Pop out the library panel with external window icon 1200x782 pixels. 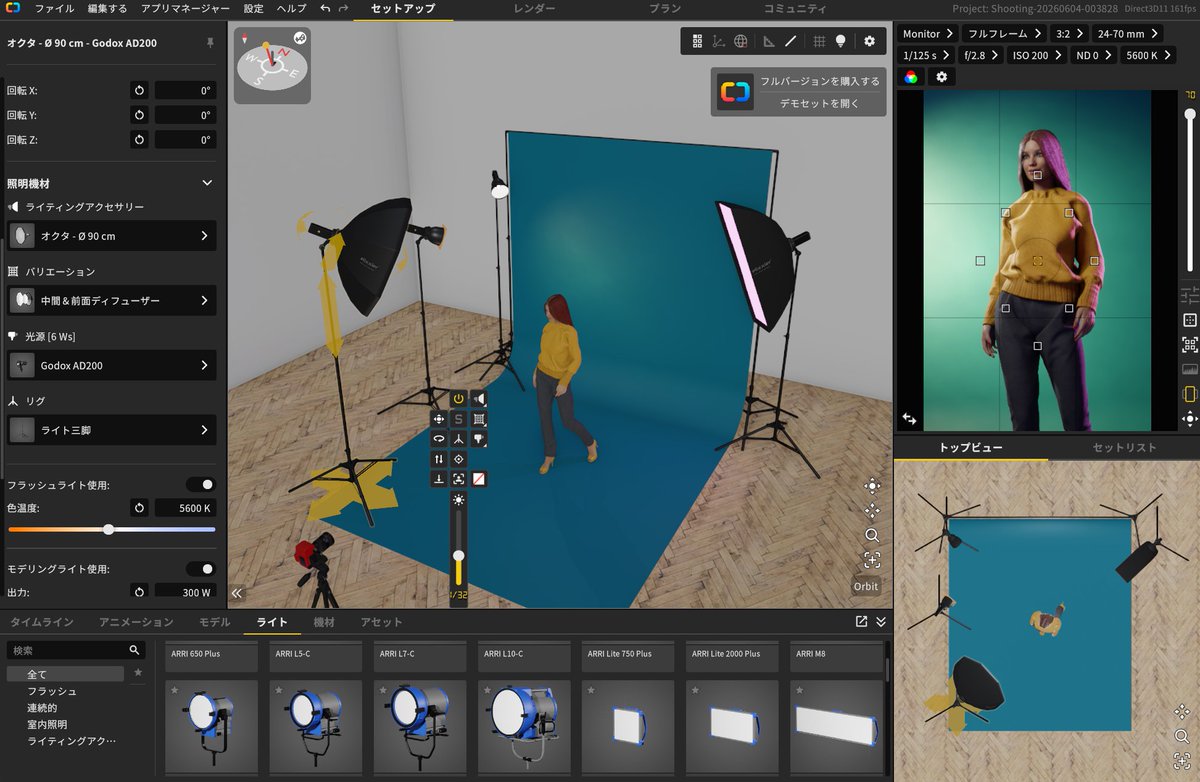pyautogui.click(x=862, y=621)
